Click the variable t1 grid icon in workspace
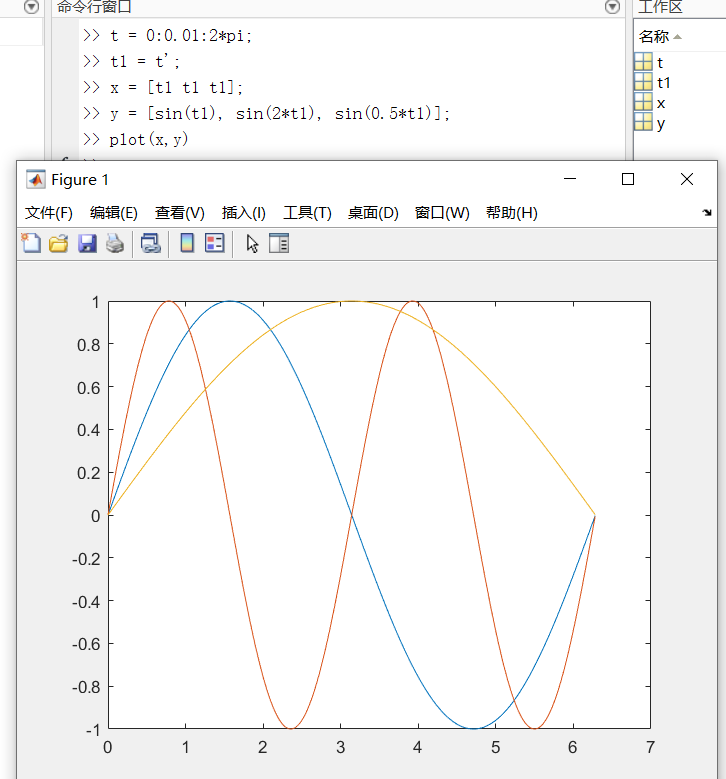This screenshot has width=726, height=779. pos(643,82)
